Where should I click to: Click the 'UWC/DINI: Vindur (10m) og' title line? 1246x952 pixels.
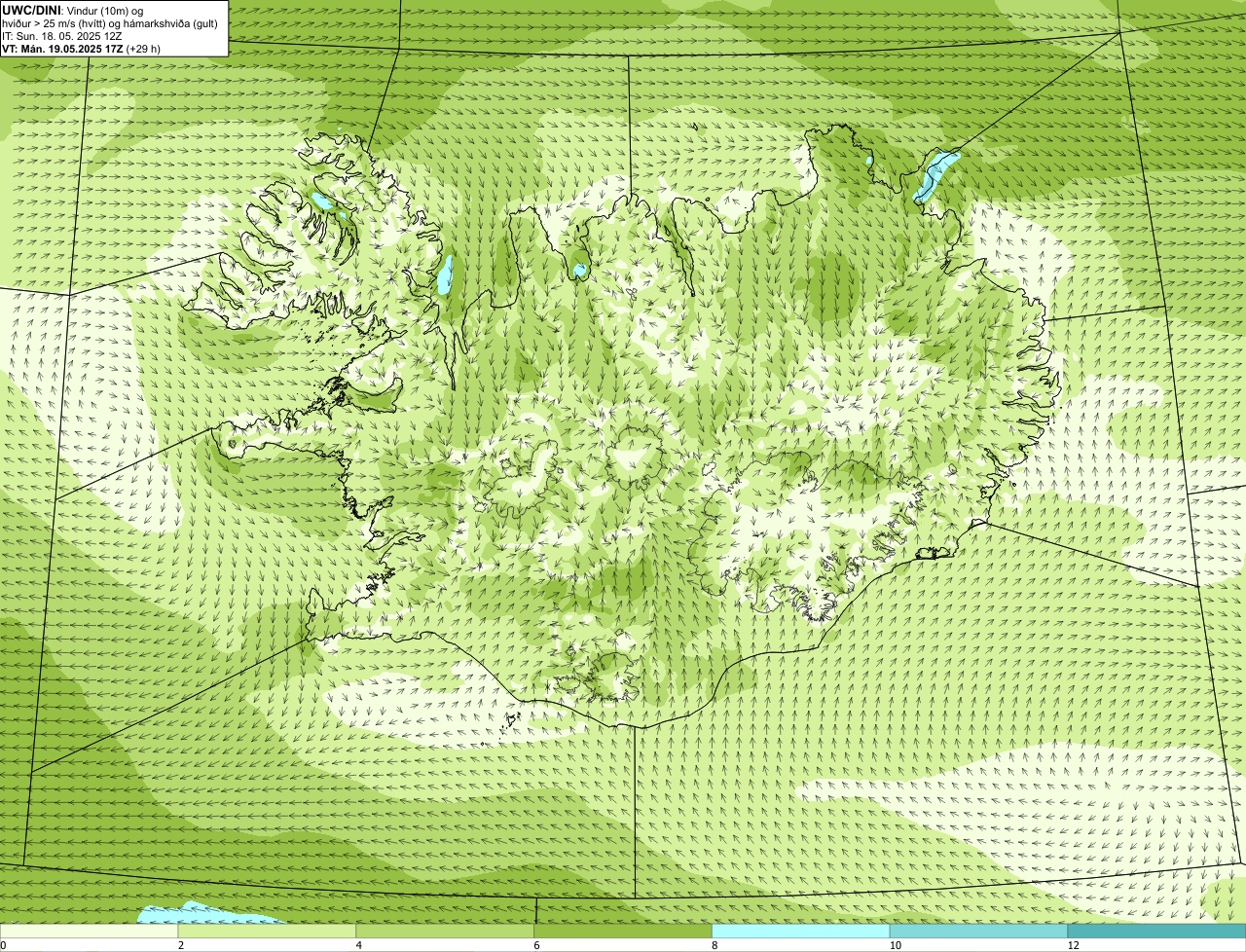pos(73,10)
